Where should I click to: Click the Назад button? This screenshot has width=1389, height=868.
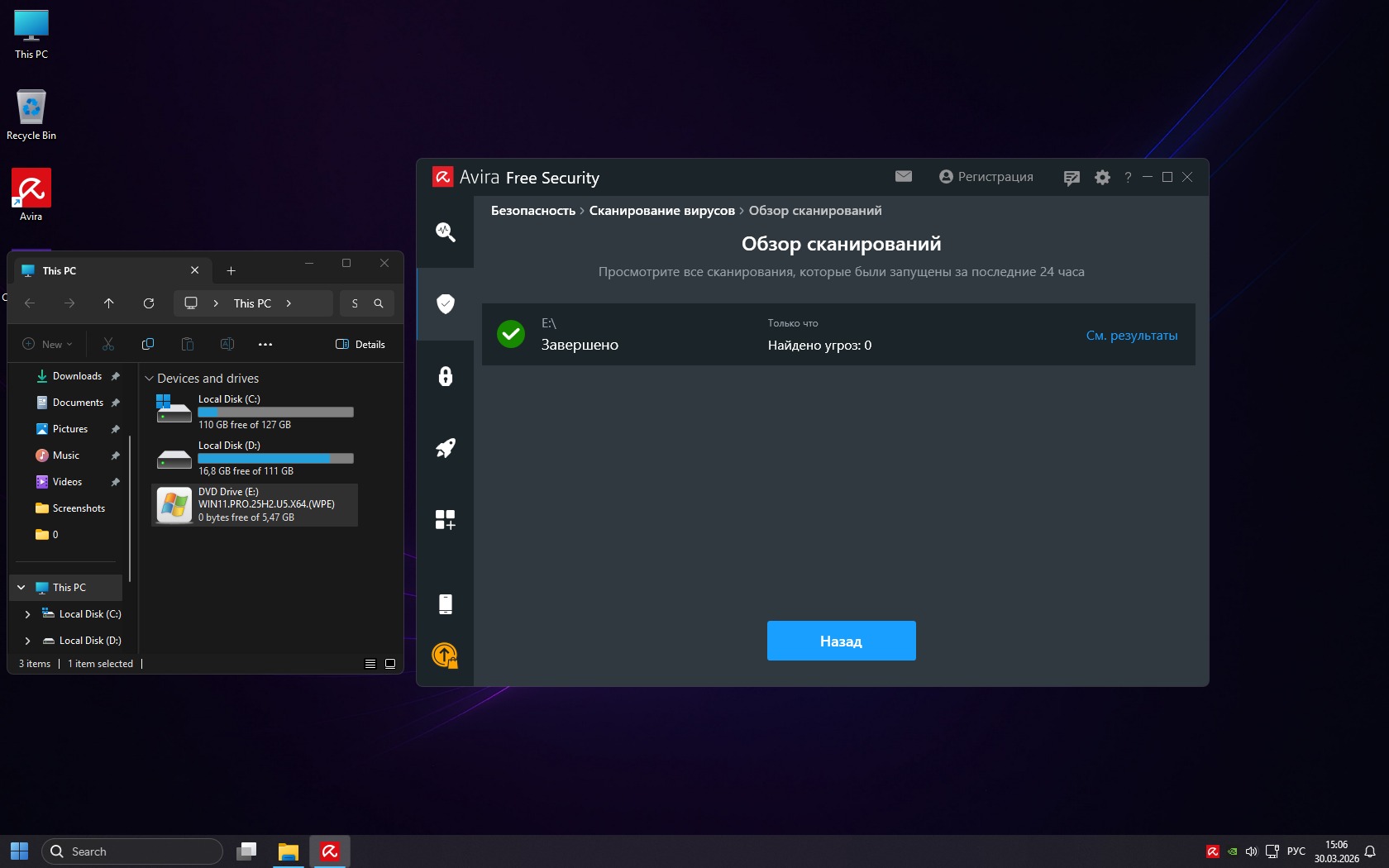[x=841, y=641]
